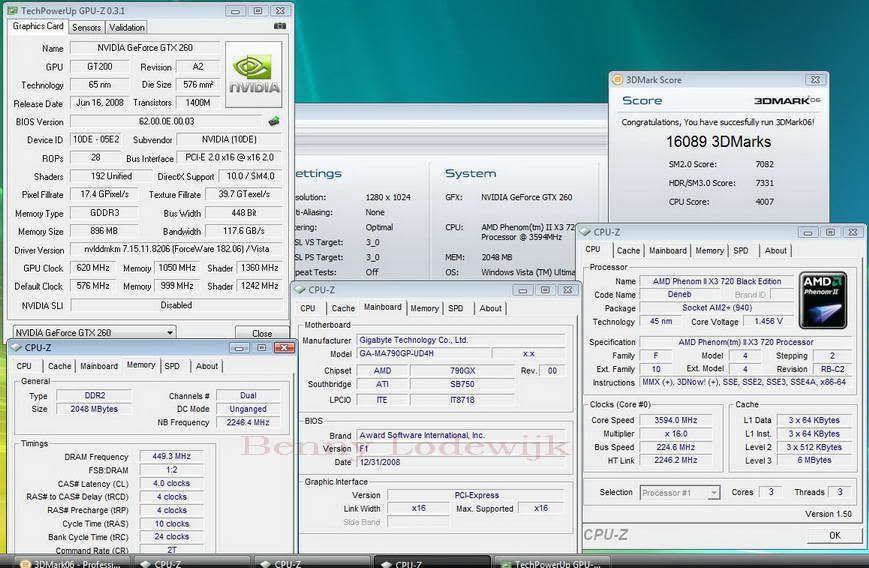869x568 pixels.
Task: Click the CPU-Z Mainboard window title icon
Action: [x=300, y=289]
